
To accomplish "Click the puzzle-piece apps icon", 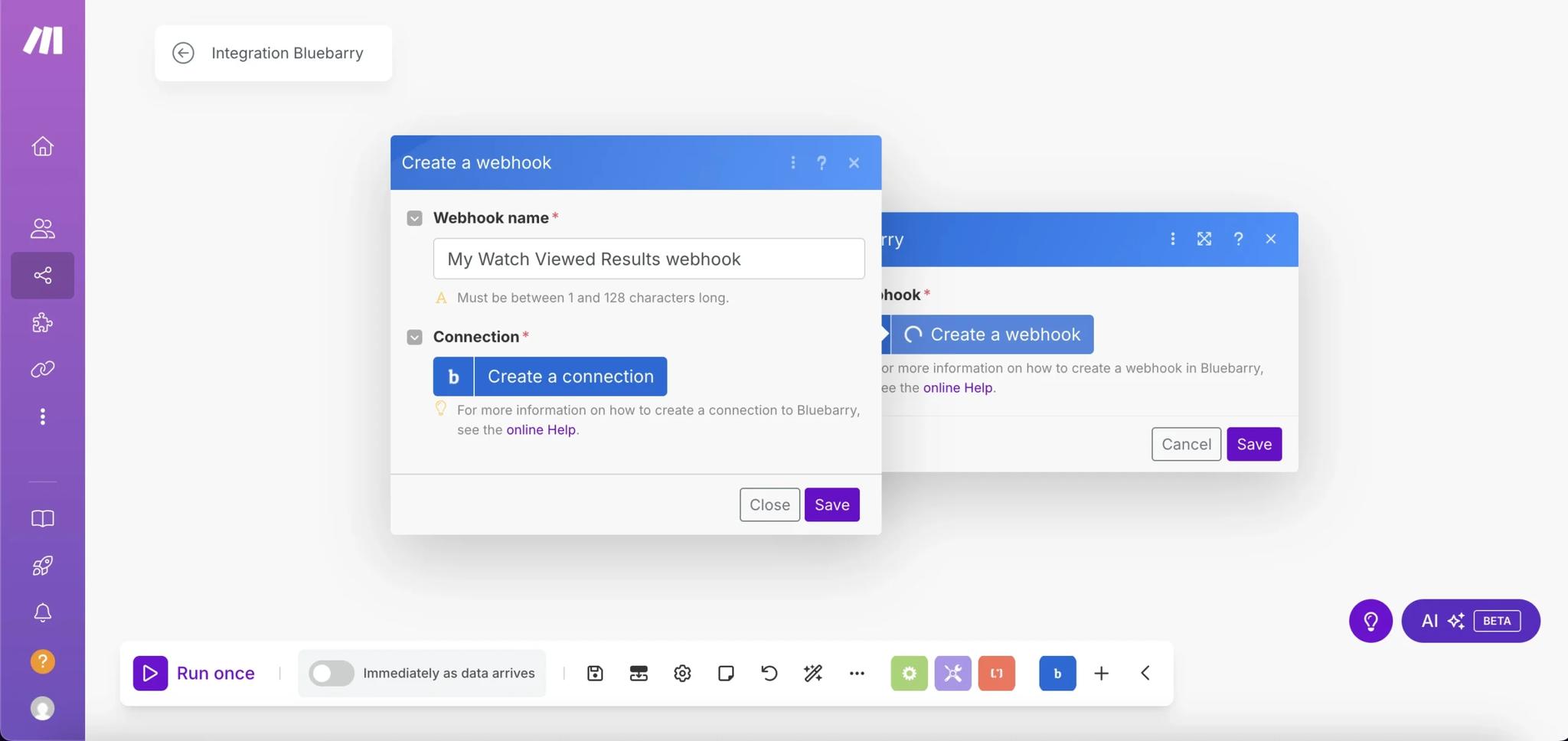I will (x=43, y=322).
